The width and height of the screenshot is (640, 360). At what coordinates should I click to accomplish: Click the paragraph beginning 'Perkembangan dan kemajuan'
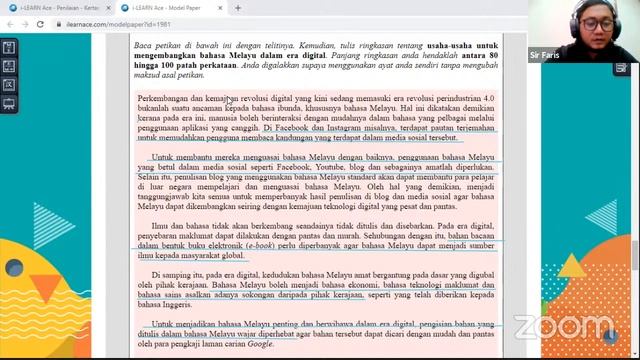(316, 118)
